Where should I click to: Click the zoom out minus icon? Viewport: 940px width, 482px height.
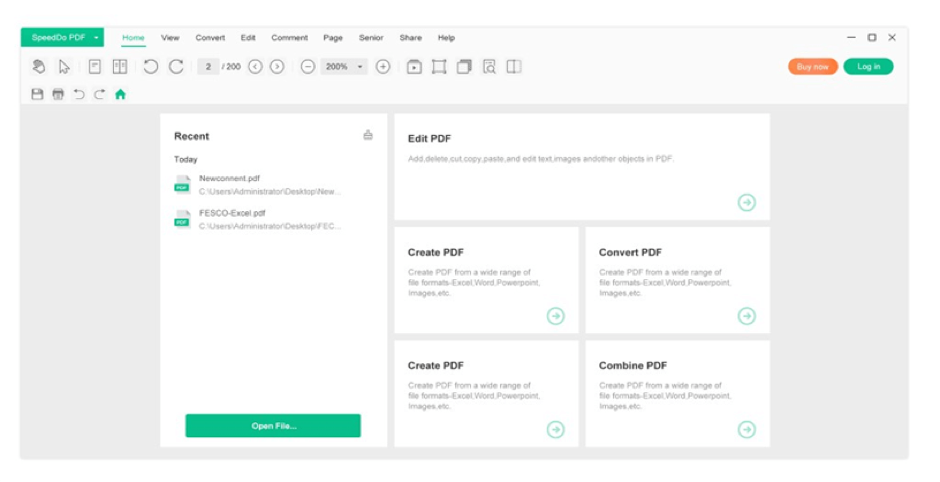click(308, 67)
